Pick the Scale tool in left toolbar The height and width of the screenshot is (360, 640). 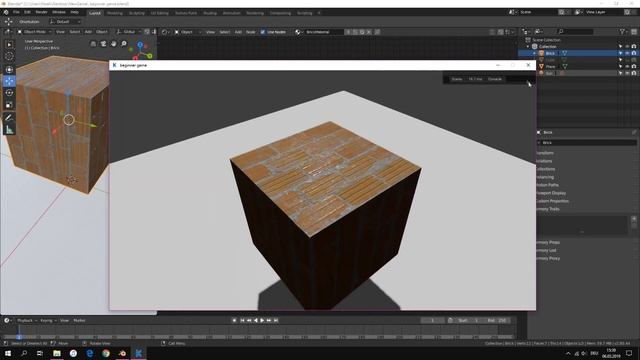click(9, 105)
